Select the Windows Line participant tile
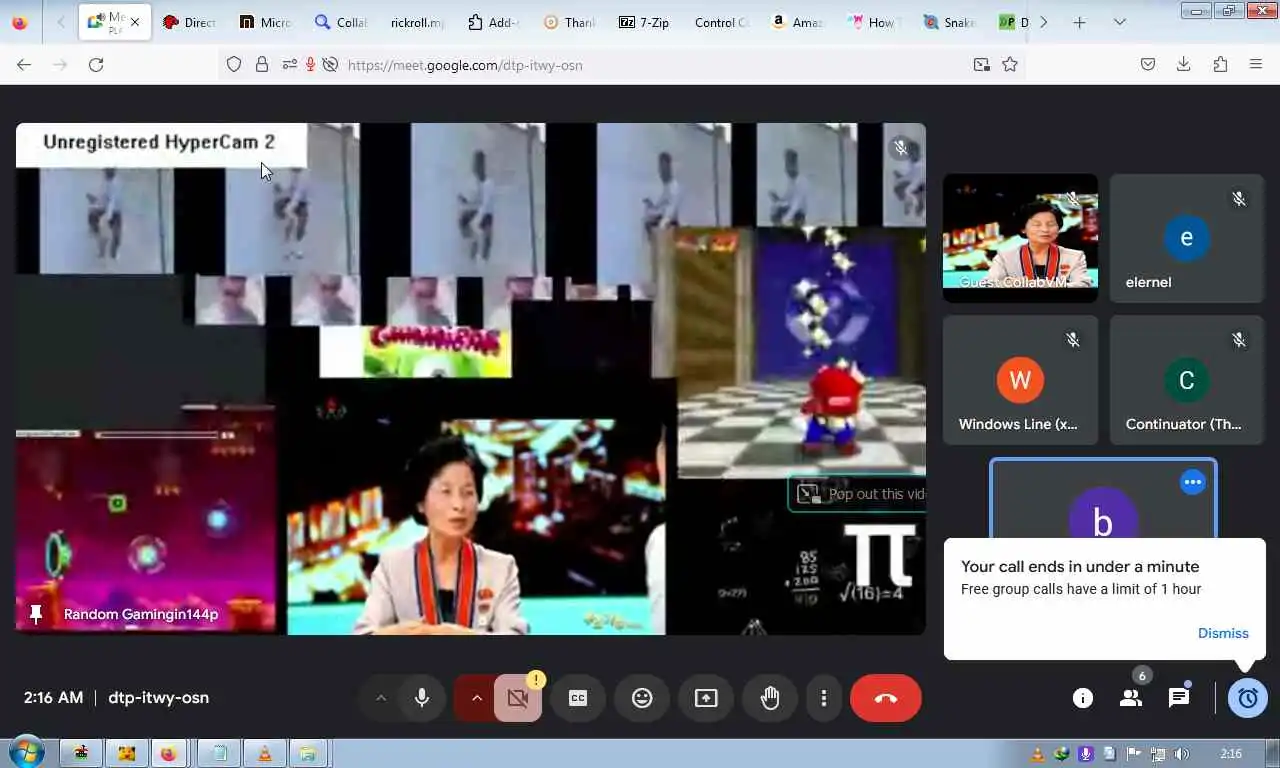 point(1020,380)
